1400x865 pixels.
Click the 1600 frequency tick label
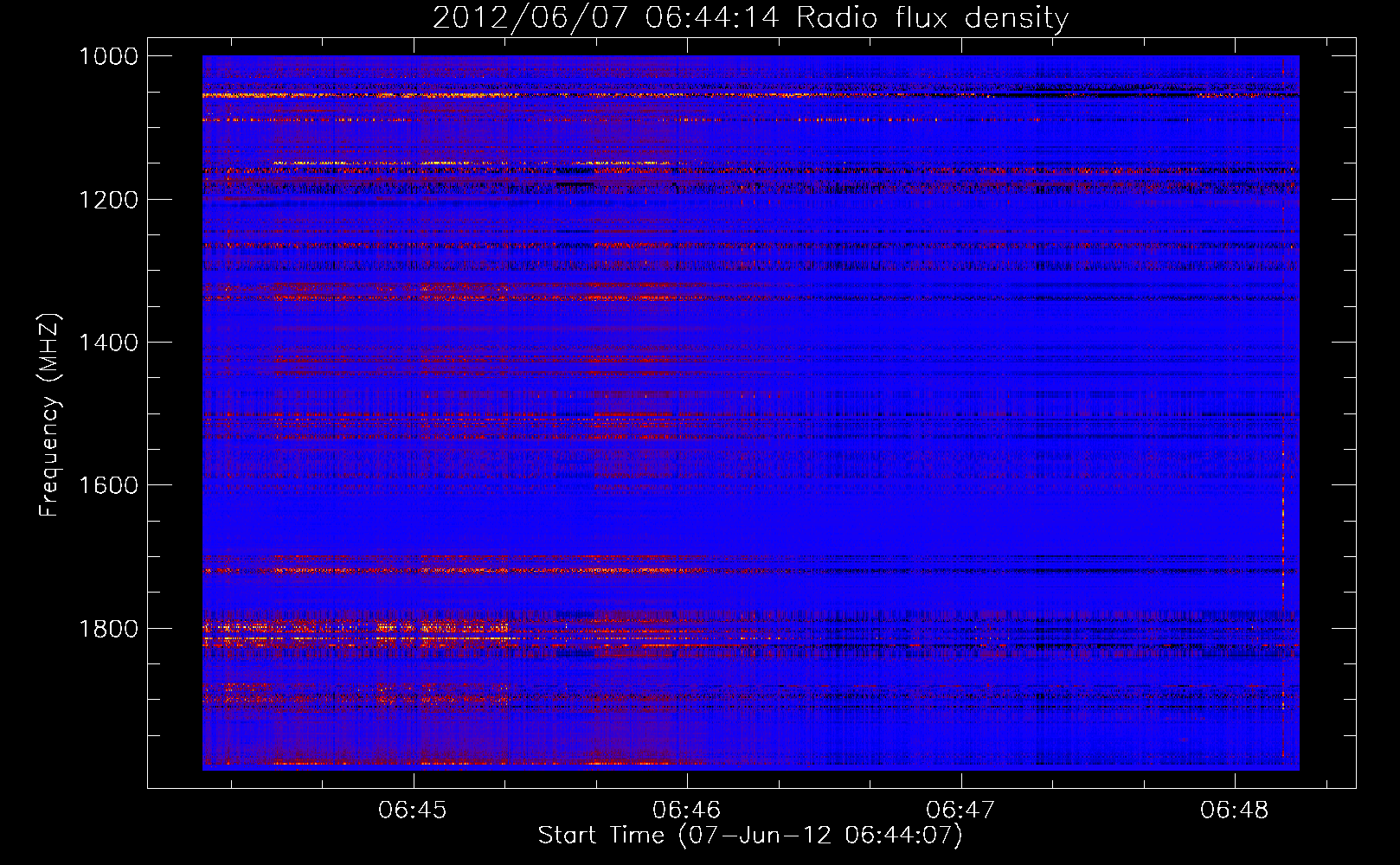pyautogui.click(x=109, y=485)
